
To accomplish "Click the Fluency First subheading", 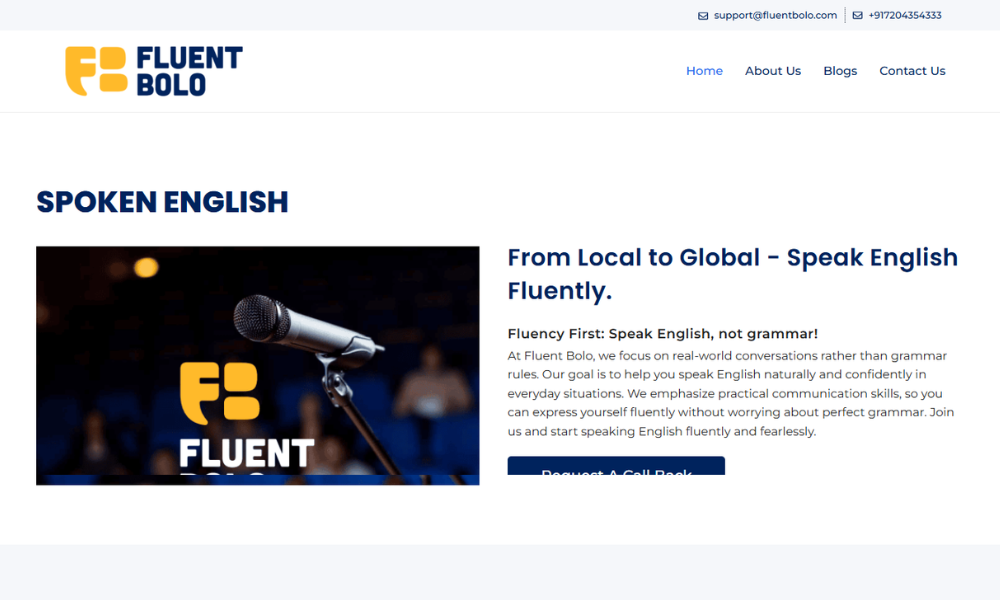I will click(x=662, y=334).
